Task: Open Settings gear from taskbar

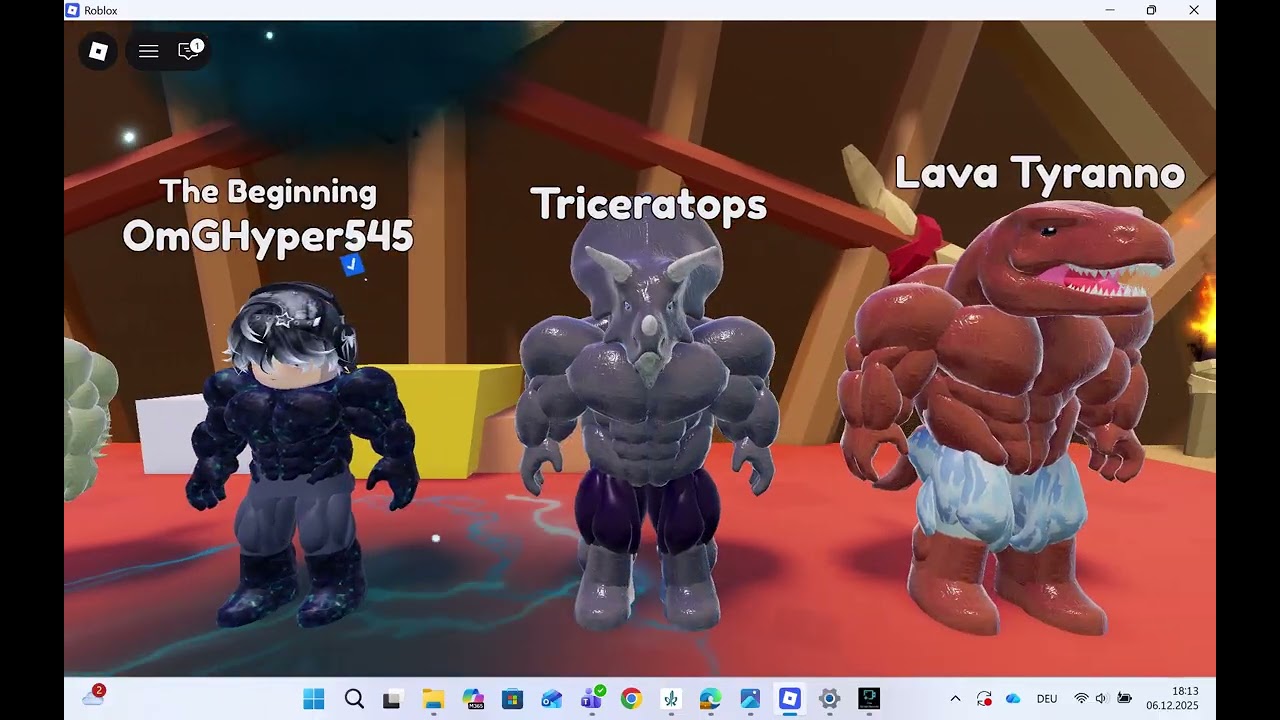Action: pos(829,699)
